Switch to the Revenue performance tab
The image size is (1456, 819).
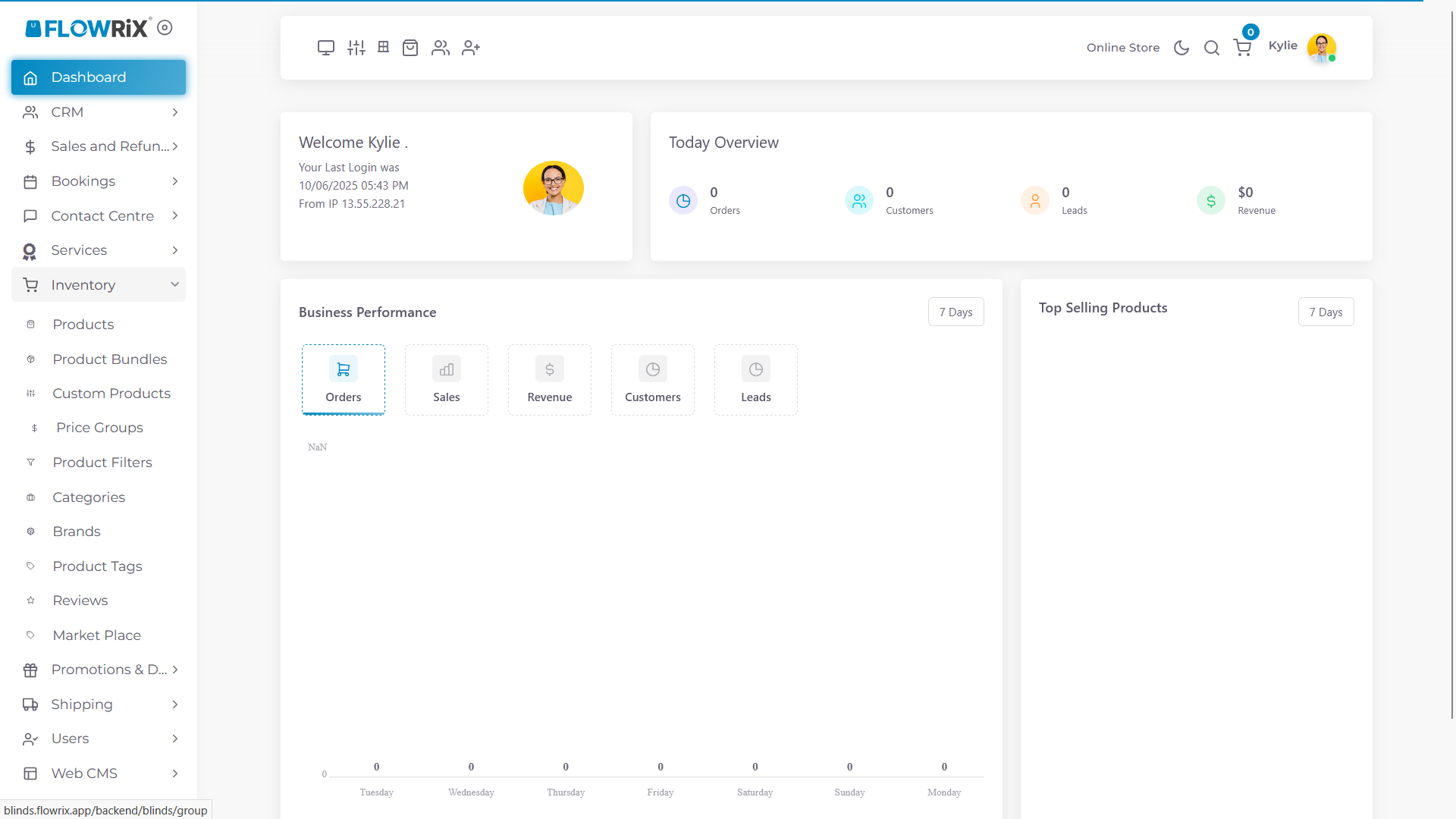coord(550,380)
